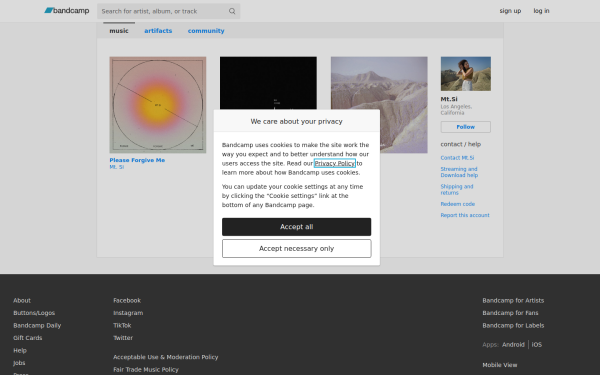Open Contact Mt.Si link
This screenshot has height=375, width=600.
457,158
